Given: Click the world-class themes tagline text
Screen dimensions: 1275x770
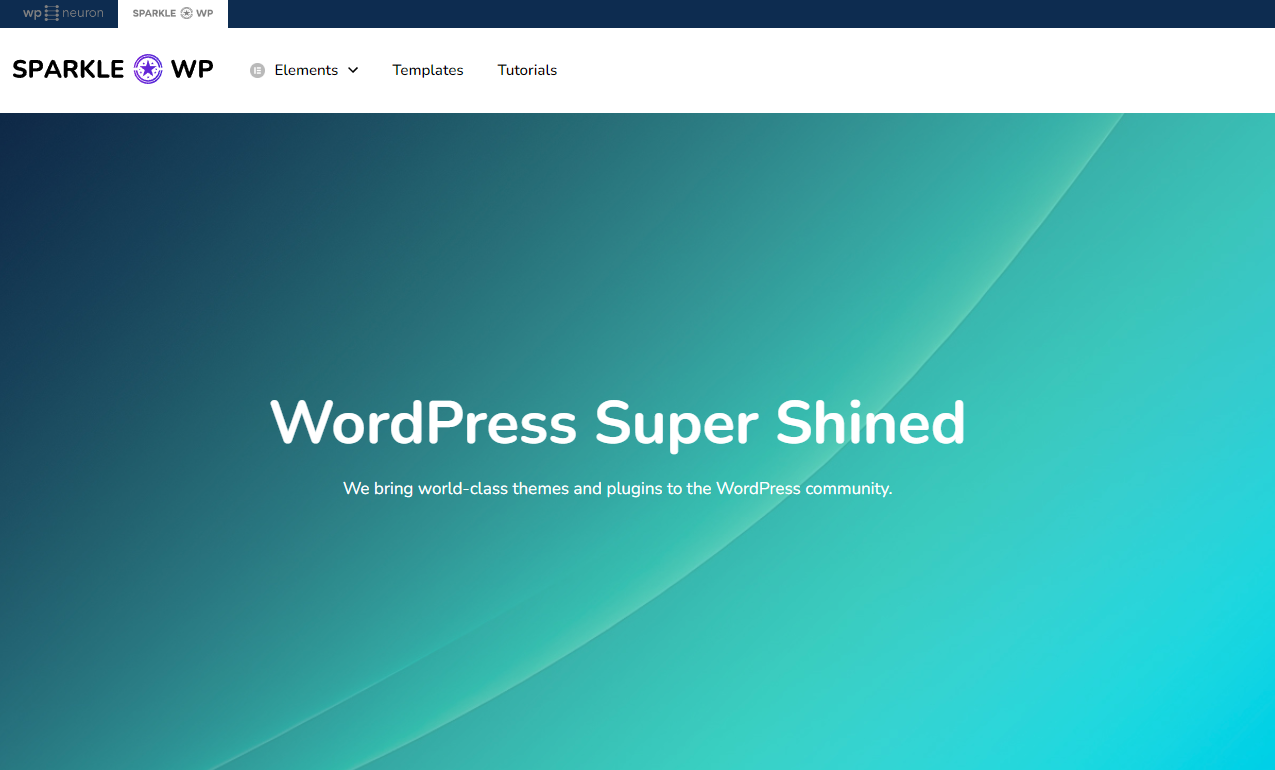Looking at the screenshot, I should 617,489.
